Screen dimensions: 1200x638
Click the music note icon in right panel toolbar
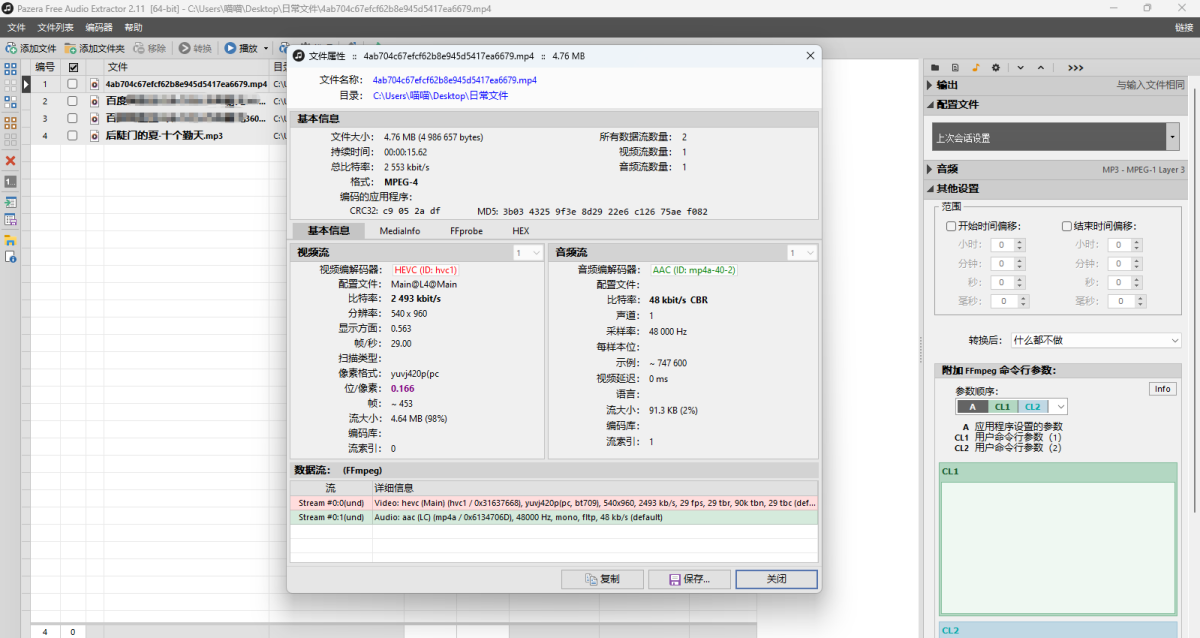click(975, 67)
